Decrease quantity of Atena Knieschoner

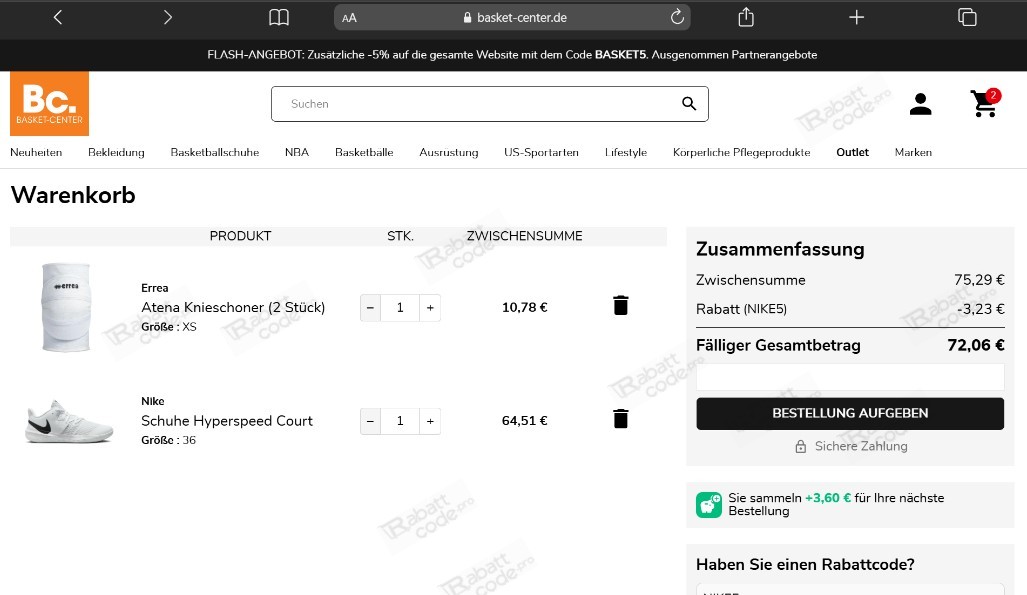click(370, 308)
